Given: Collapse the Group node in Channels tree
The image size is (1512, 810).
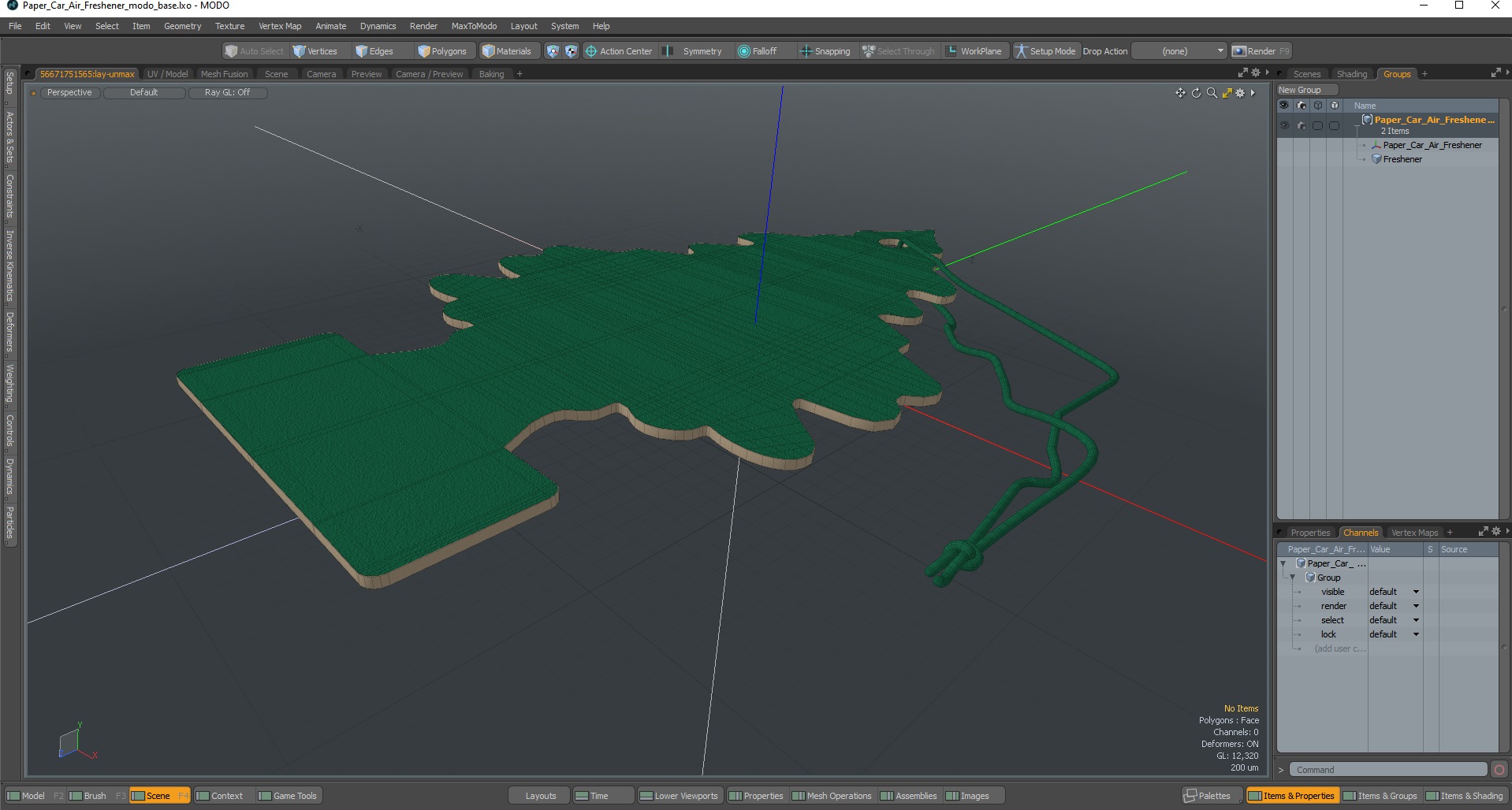Looking at the screenshot, I should [x=1293, y=578].
